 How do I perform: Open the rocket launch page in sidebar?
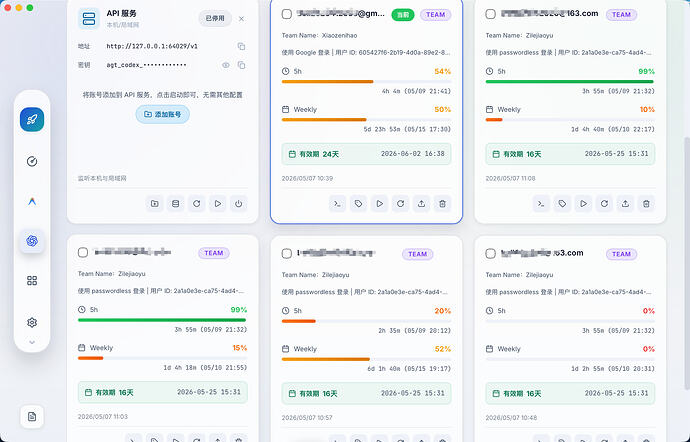tap(32, 119)
